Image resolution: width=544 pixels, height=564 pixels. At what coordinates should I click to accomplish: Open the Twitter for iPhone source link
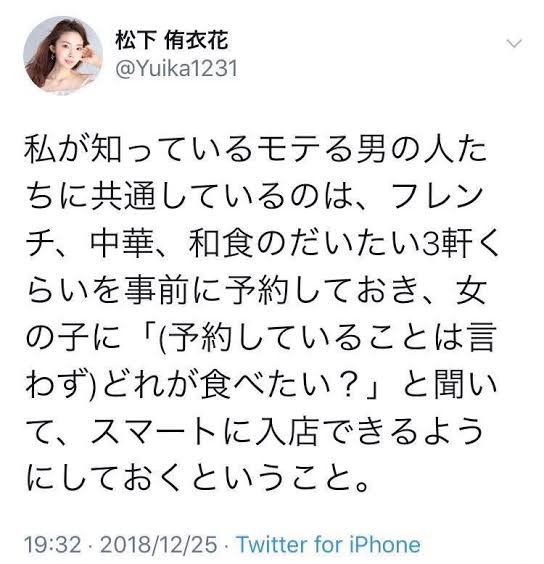coord(328,545)
